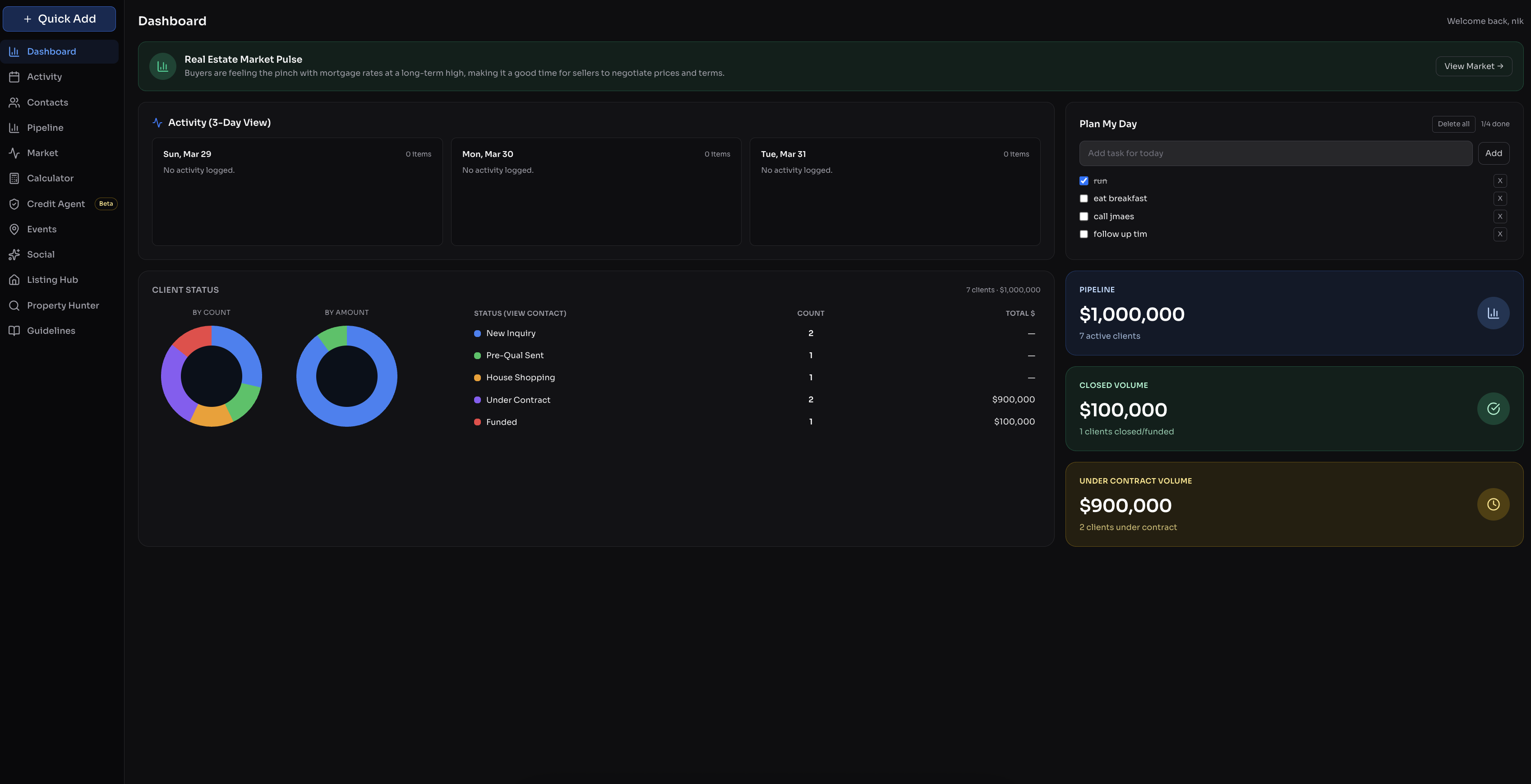Open the Social section from the sidebar
The height and width of the screenshot is (784, 1531).
[40, 254]
